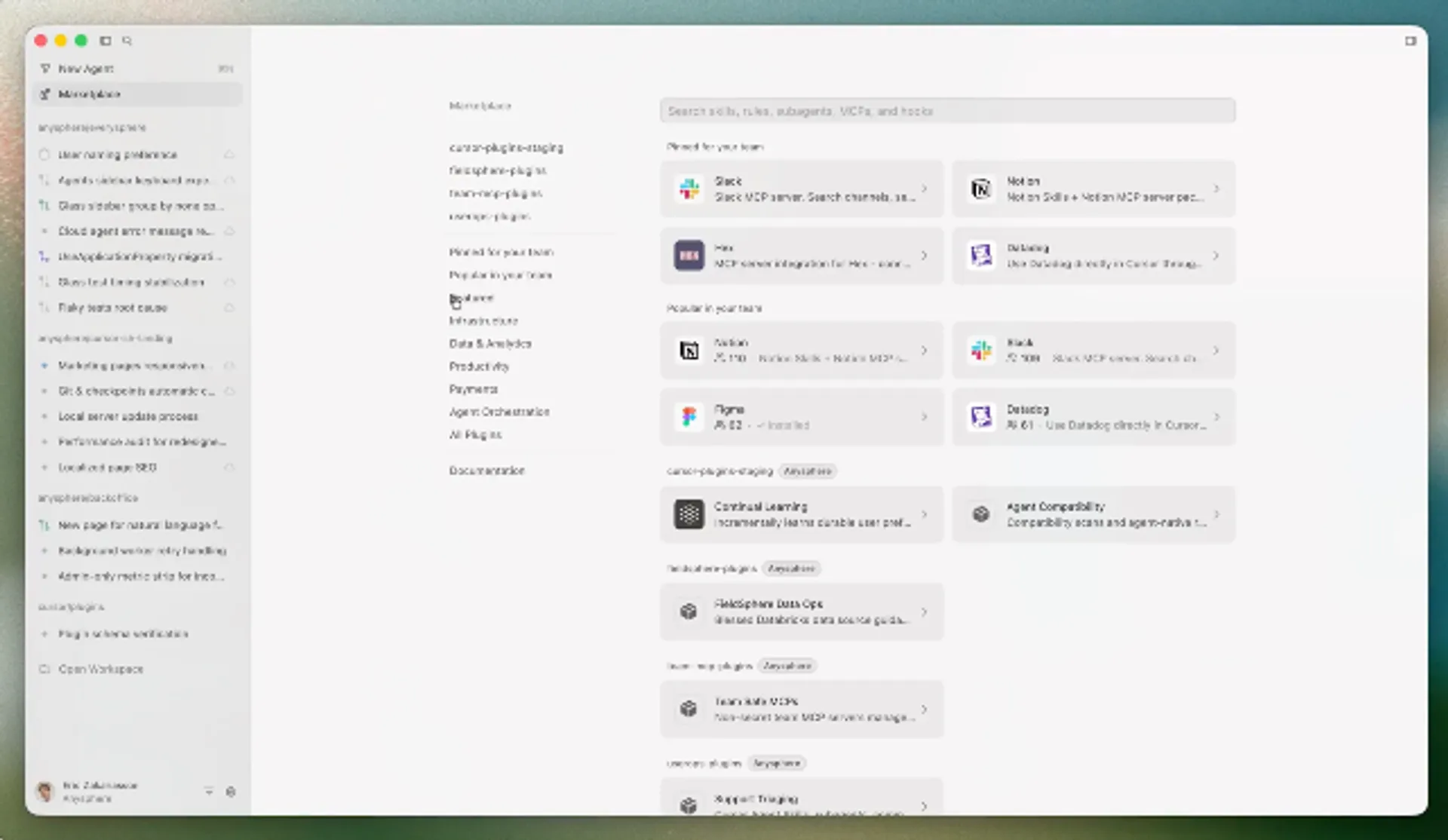Click the Figma plugin logo

coord(689,417)
